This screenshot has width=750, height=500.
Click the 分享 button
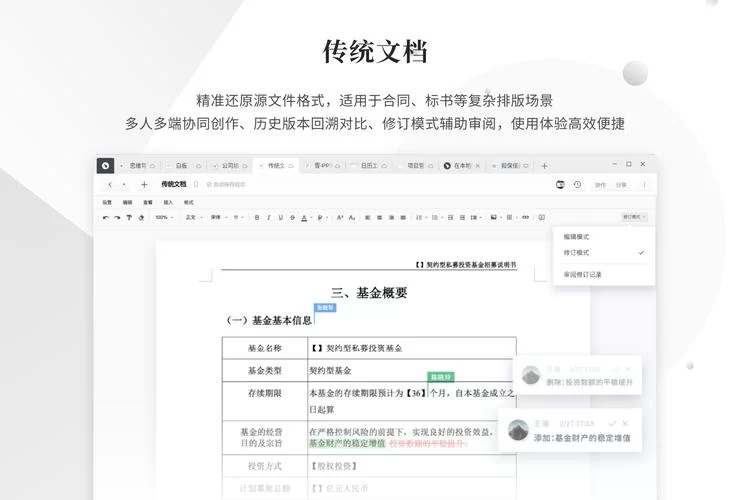[x=621, y=185]
